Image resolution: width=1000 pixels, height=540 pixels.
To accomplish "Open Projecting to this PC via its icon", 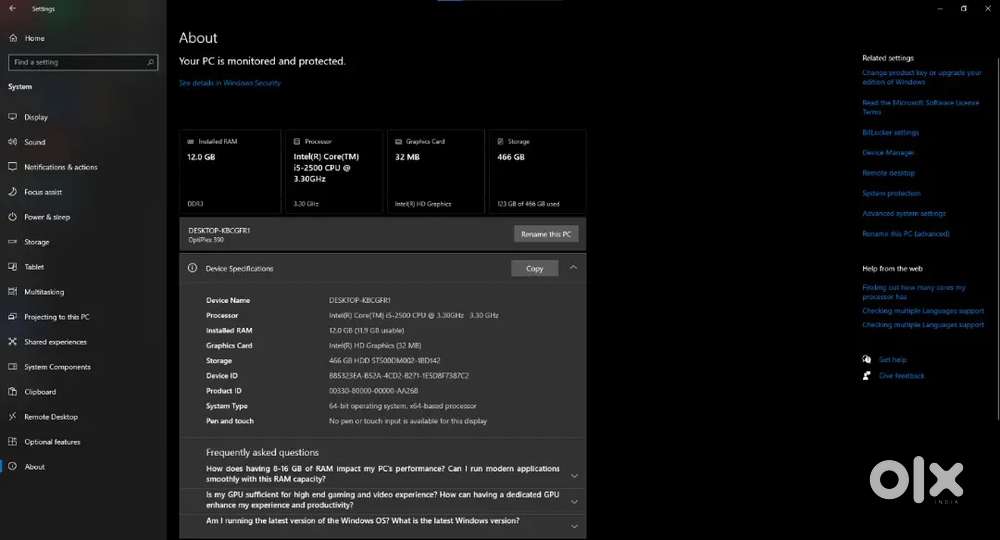I will (12, 316).
